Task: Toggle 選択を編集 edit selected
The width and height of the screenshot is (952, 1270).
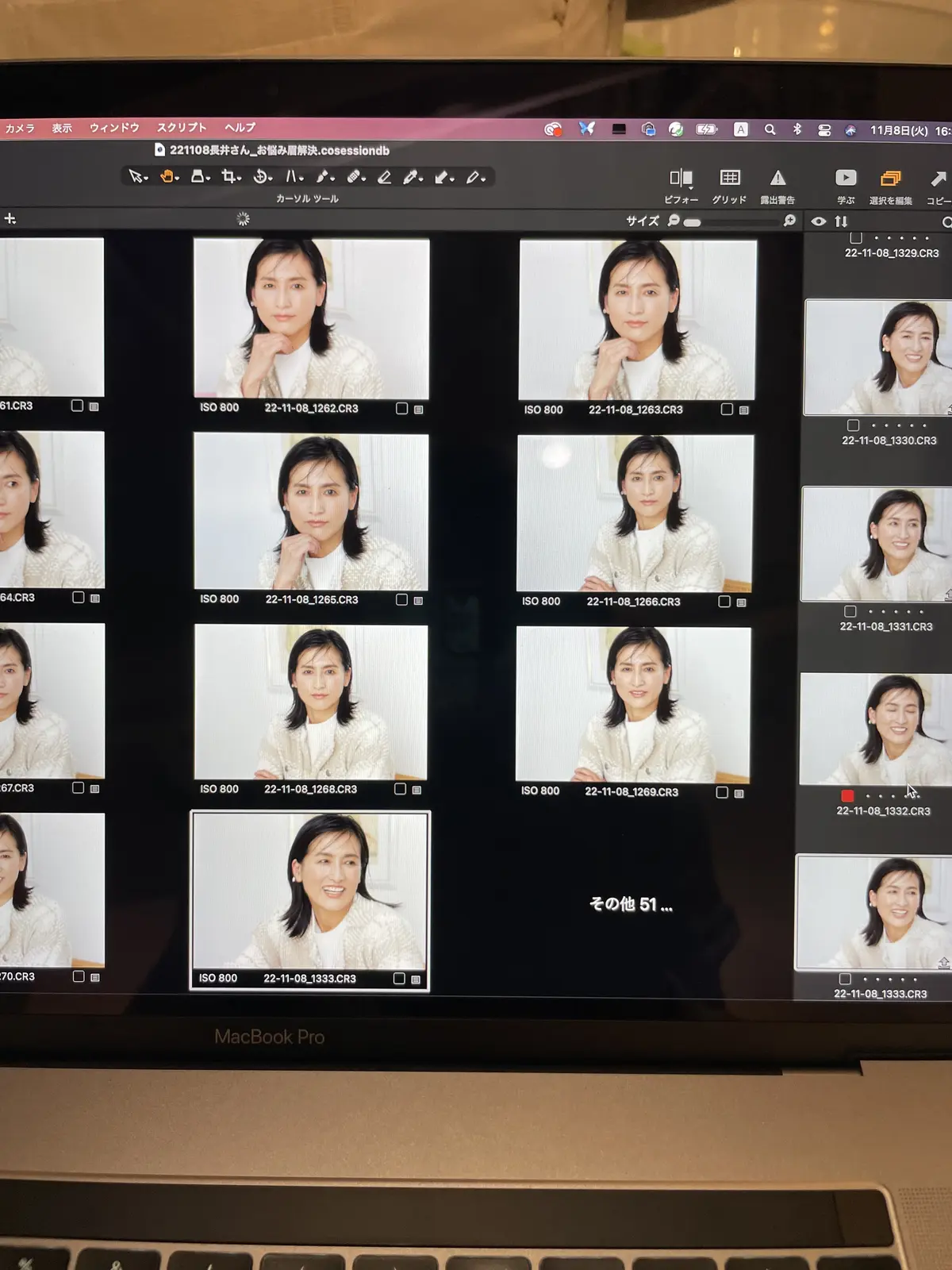Action: tap(890, 187)
